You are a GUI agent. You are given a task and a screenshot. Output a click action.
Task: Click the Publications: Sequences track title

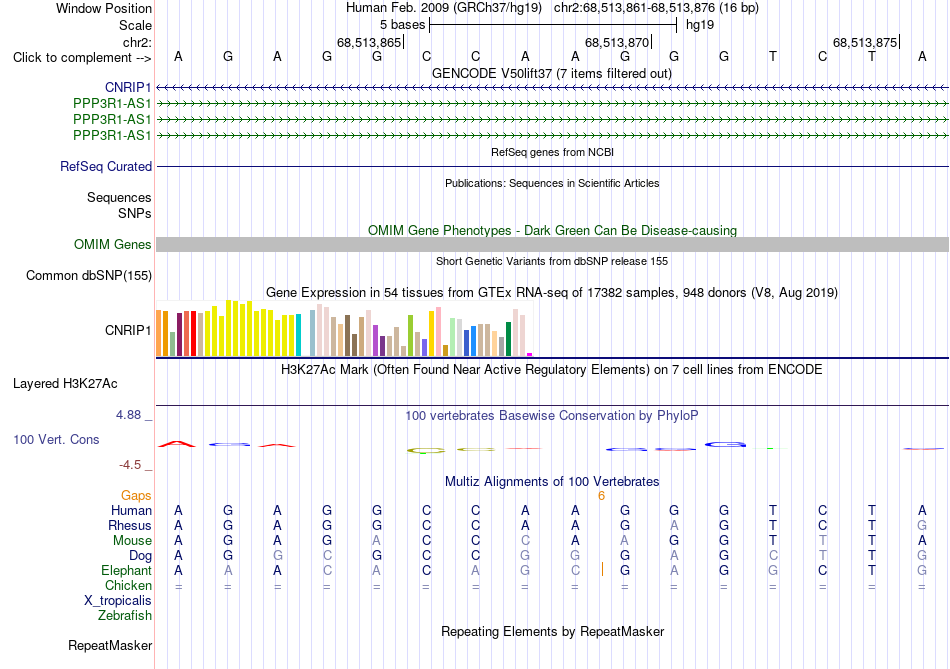(x=552, y=183)
